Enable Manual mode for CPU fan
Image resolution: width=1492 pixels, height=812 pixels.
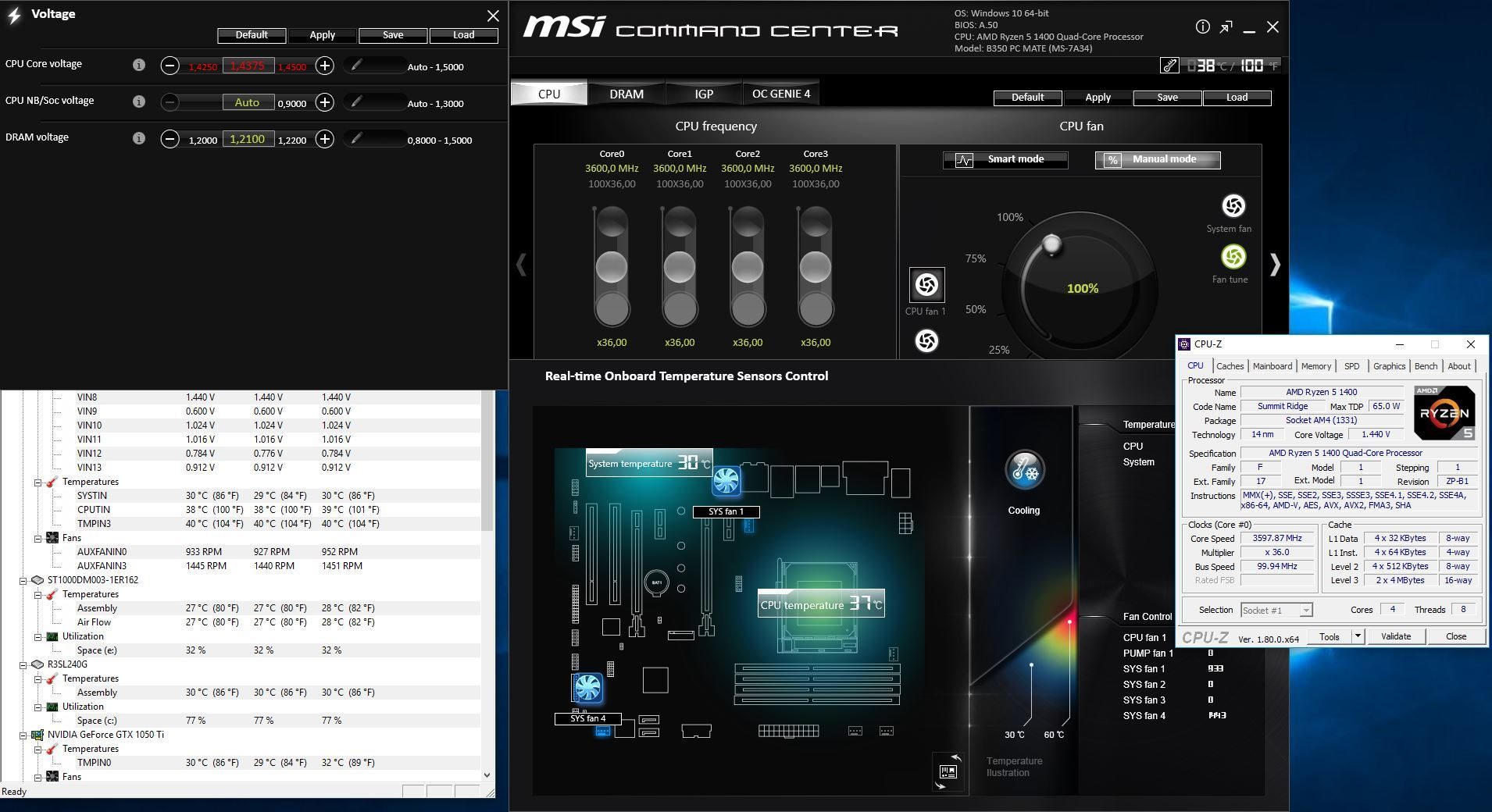point(1158,160)
